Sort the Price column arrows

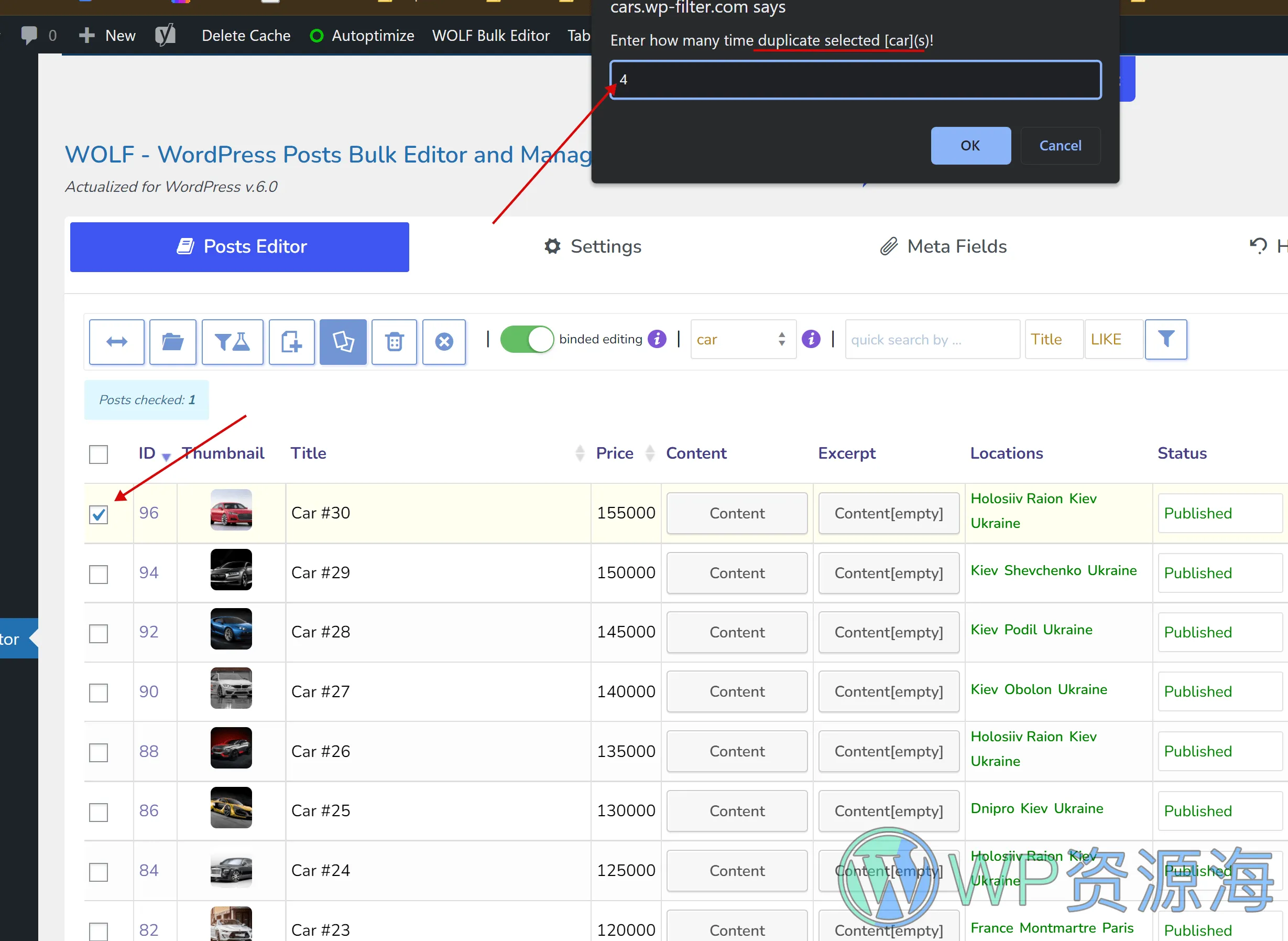[650, 453]
